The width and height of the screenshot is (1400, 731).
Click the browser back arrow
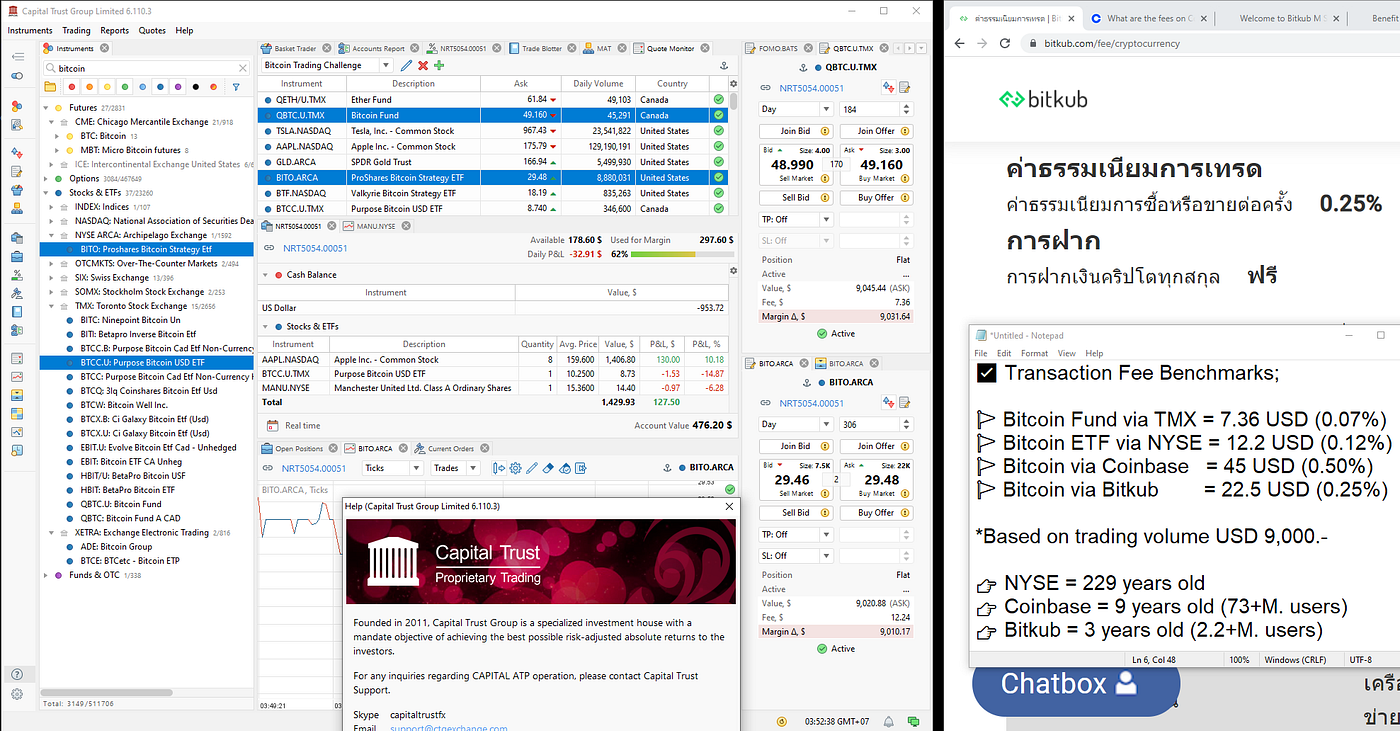959,43
